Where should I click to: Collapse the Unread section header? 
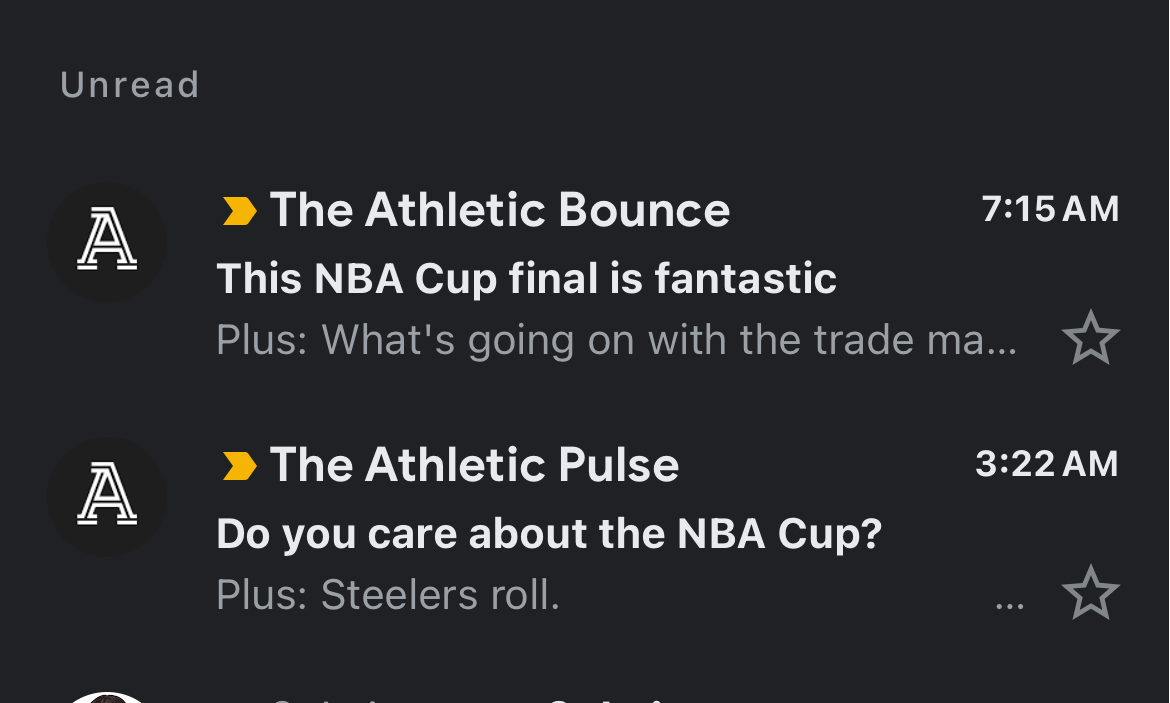point(130,85)
